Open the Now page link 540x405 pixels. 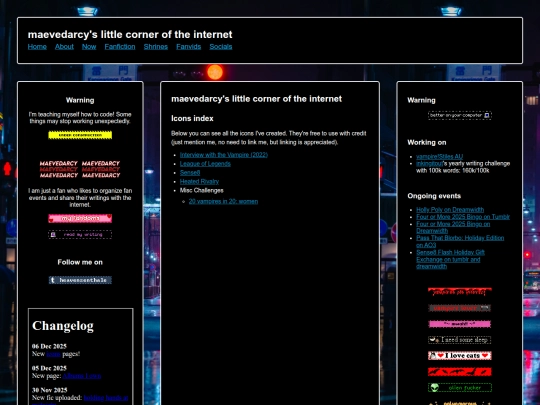(x=89, y=46)
